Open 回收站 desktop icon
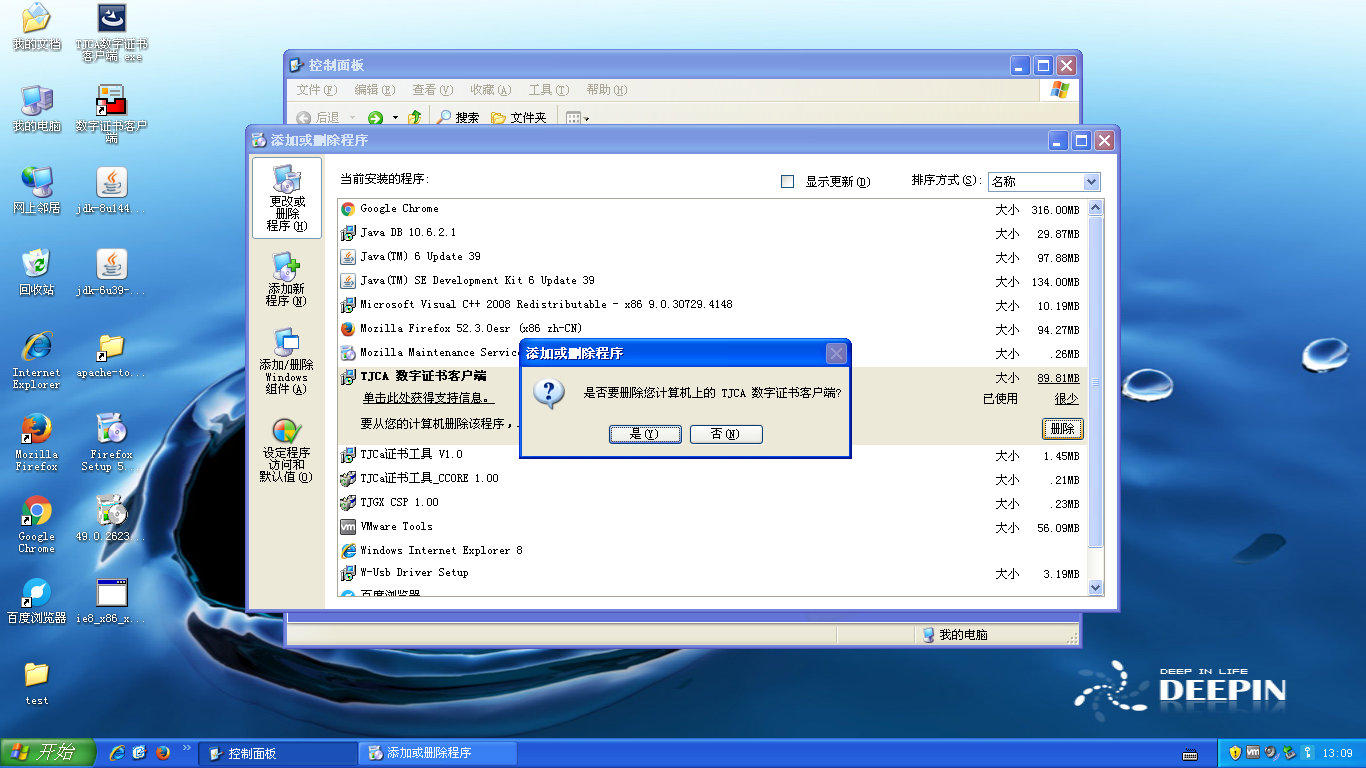The image size is (1366, 768). (37, 272)
